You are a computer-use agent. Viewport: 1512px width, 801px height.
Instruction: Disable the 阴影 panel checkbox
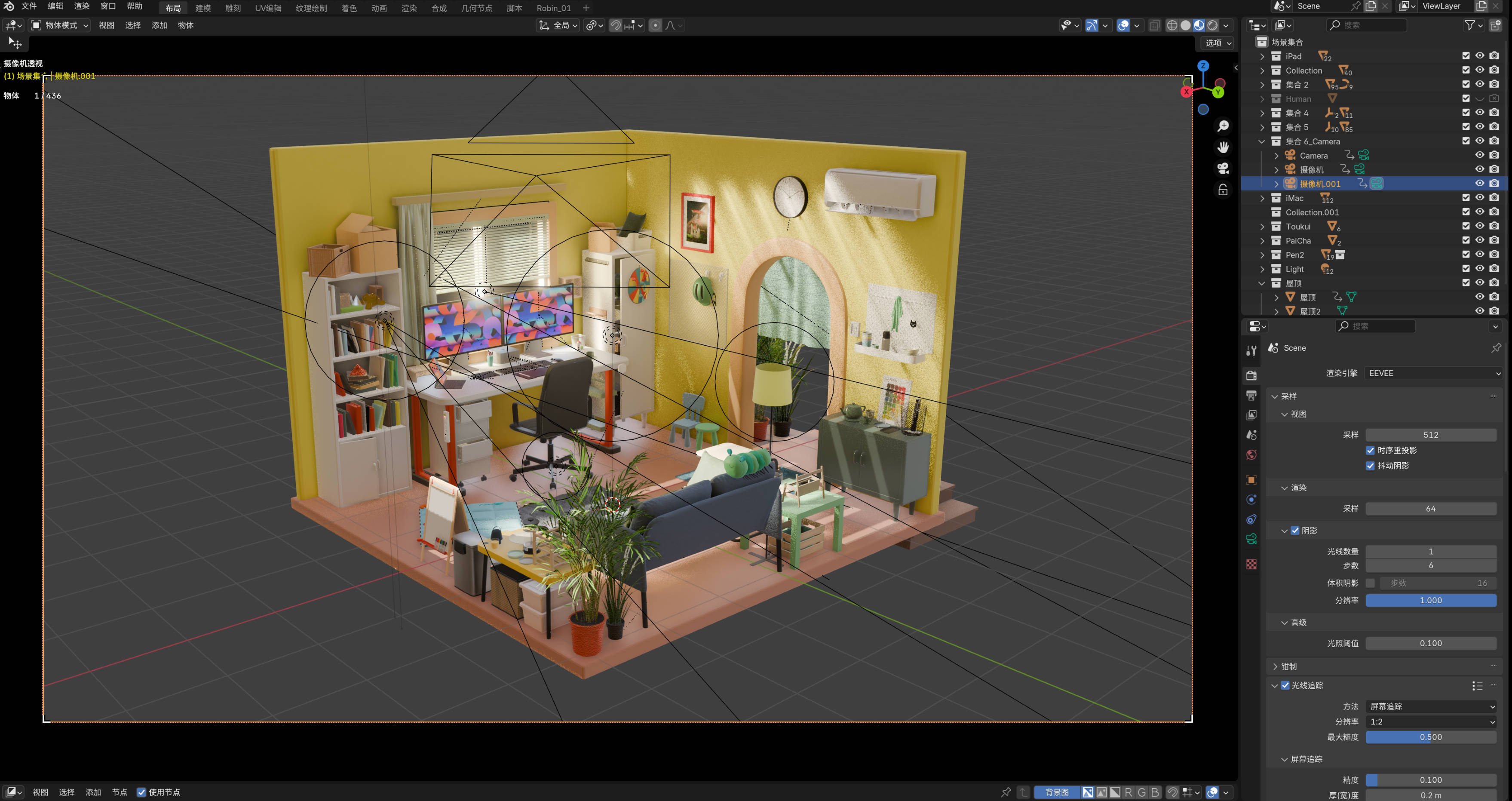point(1295,531)
